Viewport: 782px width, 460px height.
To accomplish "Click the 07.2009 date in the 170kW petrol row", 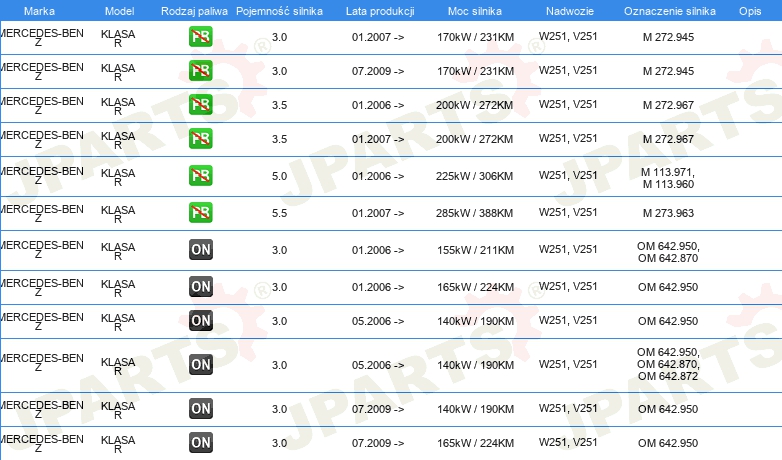I will tap(378, 71).
